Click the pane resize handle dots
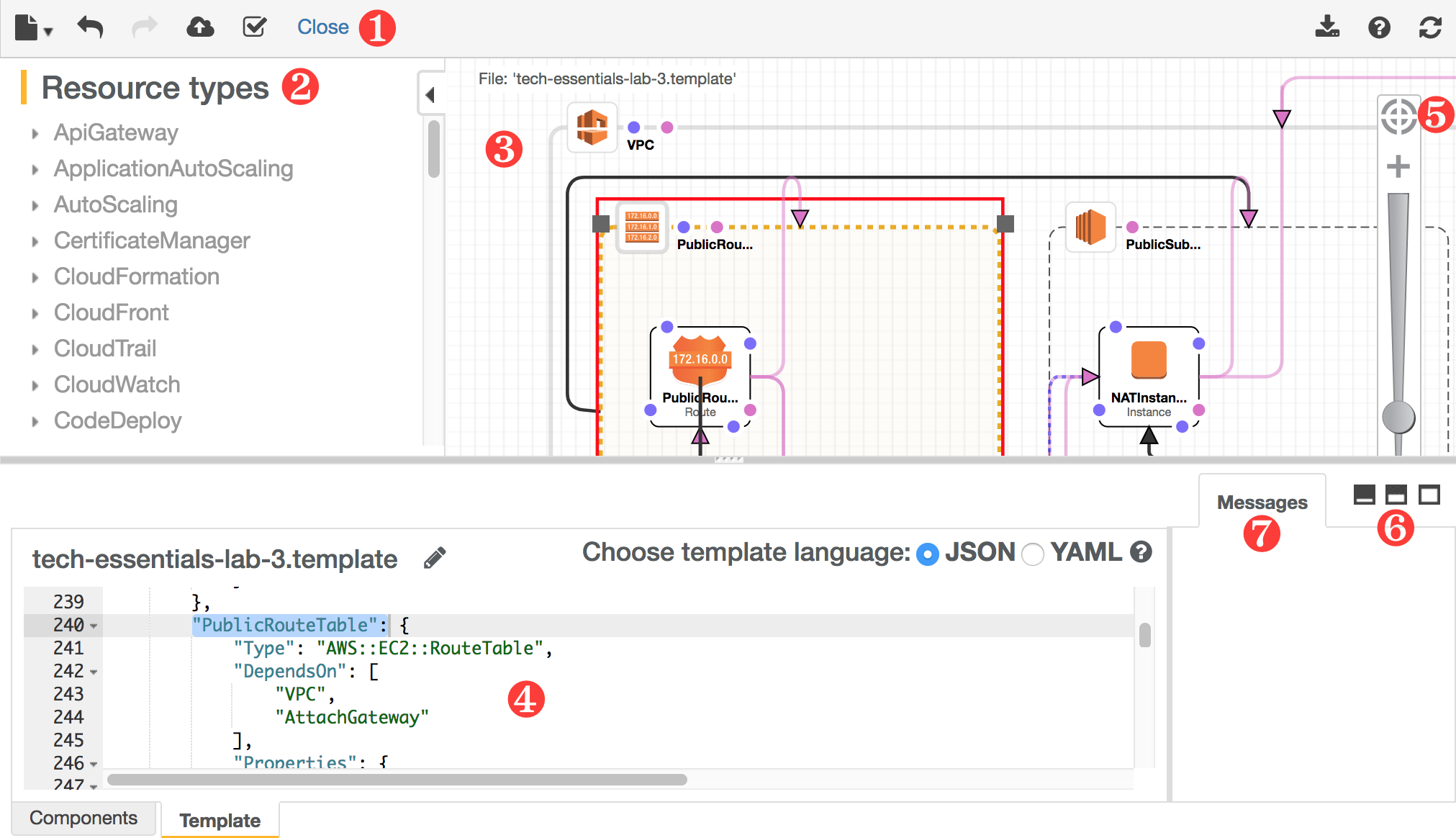This screenshot has width=1456, height=838. (x=728, y=459)
